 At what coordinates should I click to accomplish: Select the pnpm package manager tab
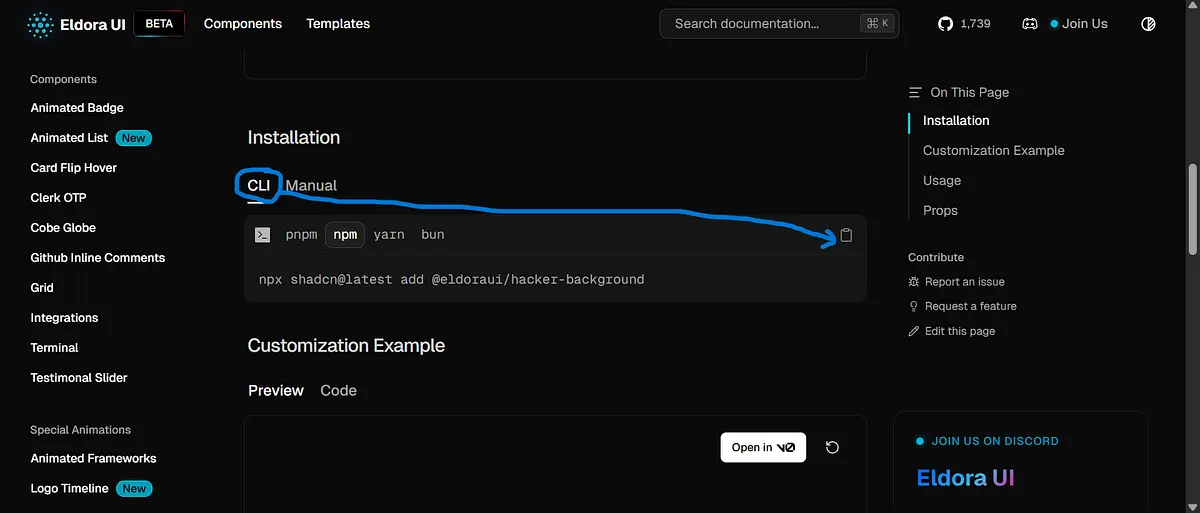click(301, 235)
